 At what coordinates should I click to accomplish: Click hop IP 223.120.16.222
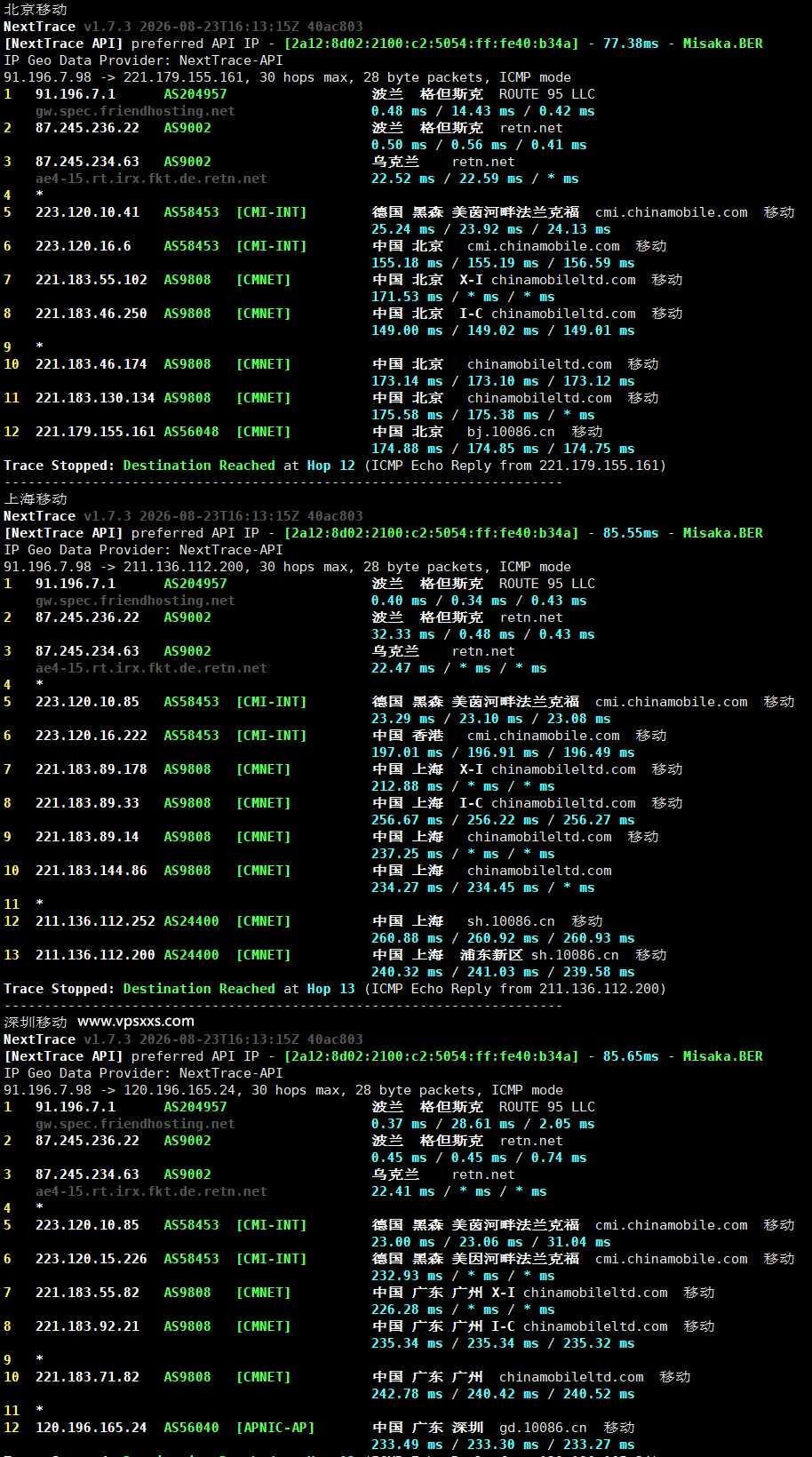coord(92,735)
